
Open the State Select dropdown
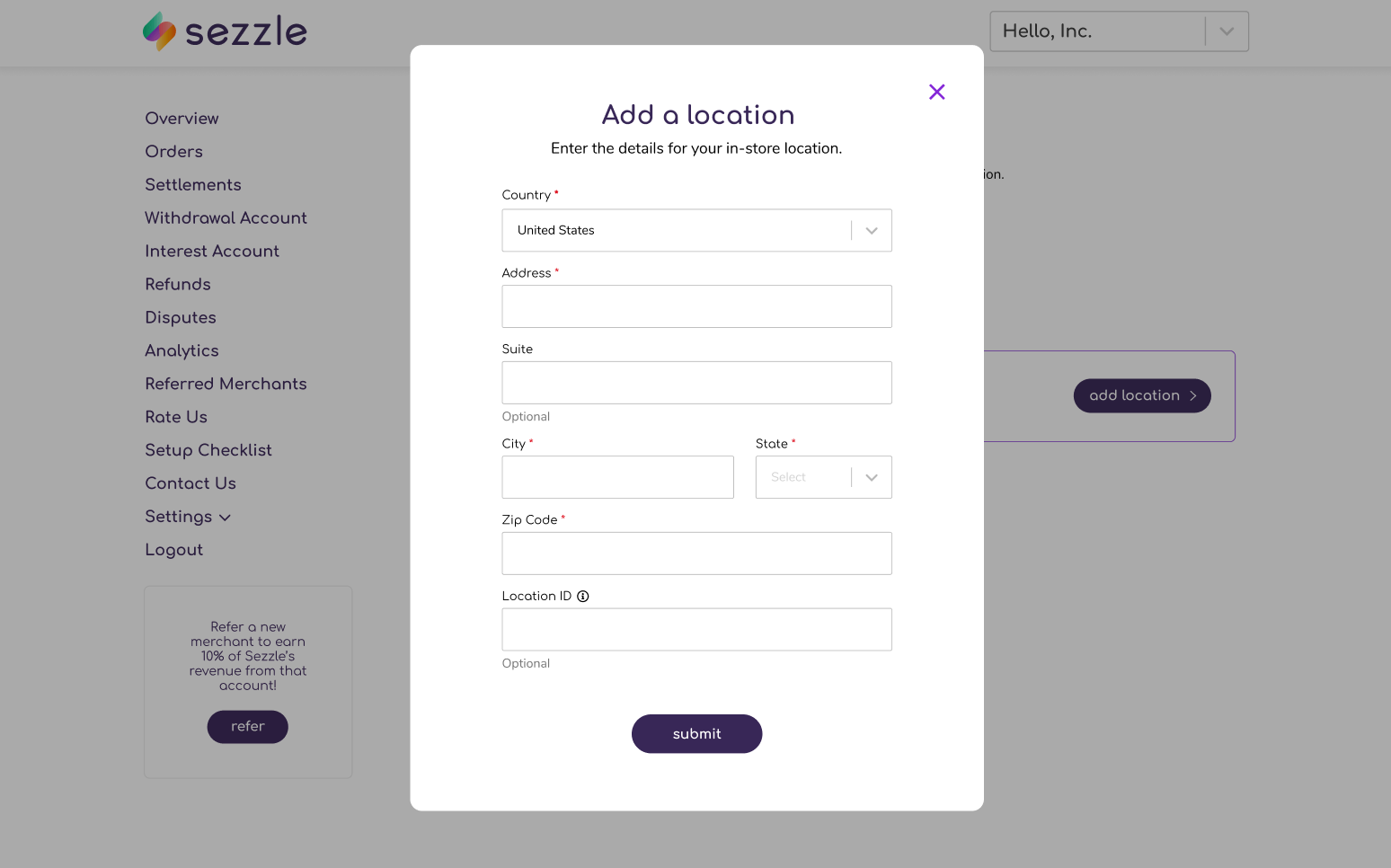pyautogui.click(x=822, y=477)
